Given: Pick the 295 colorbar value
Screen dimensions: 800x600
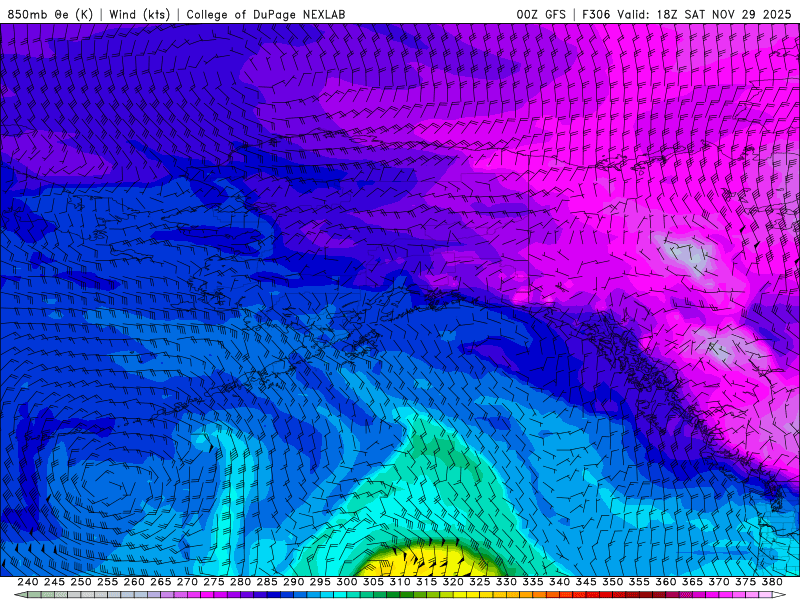Looking at the screenshot, I should (x=320, y=582).
